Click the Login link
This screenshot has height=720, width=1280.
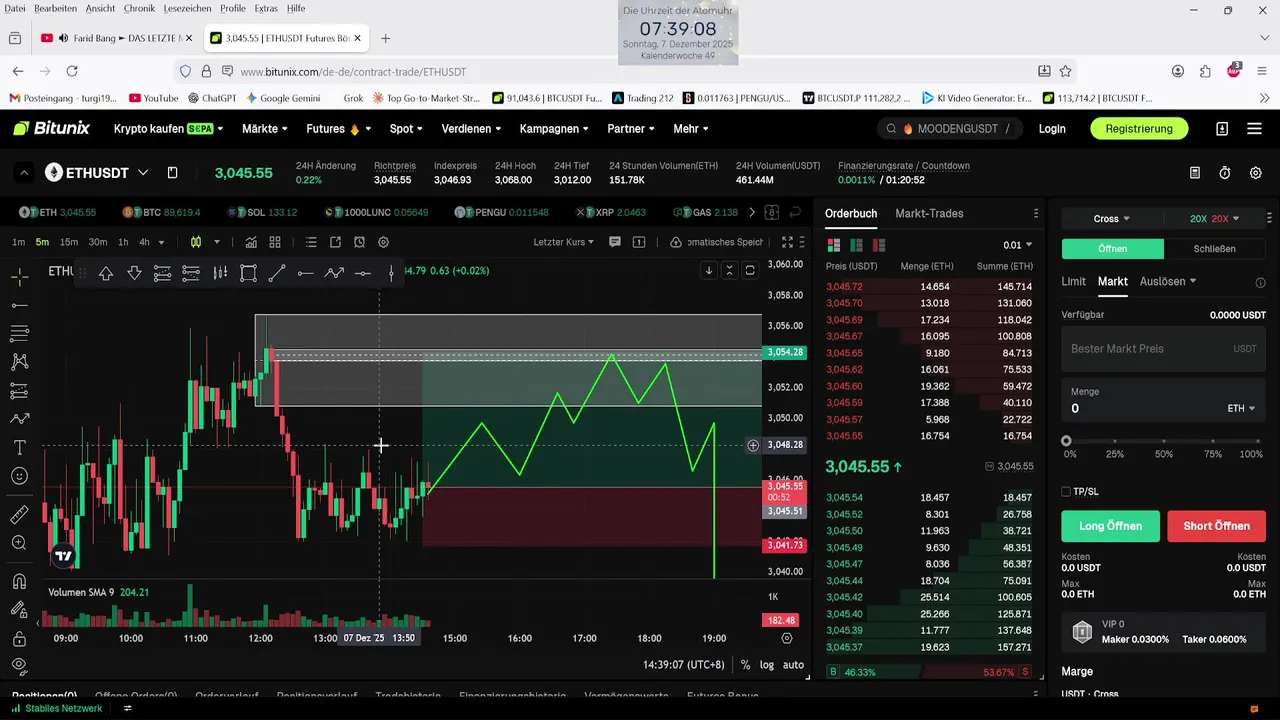pos(1051,129)
